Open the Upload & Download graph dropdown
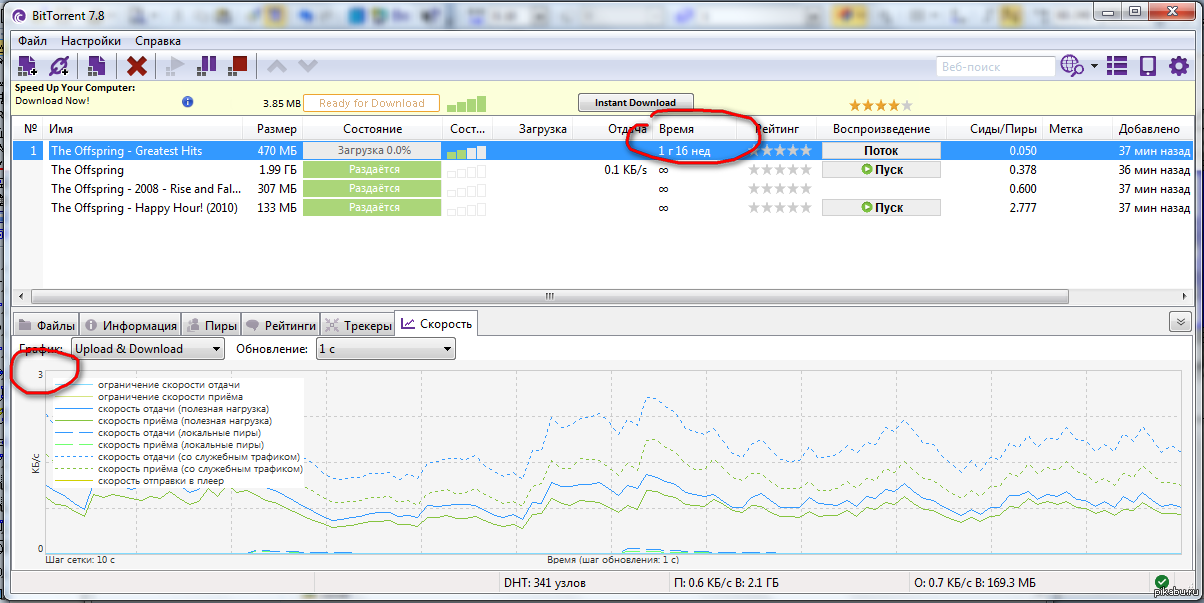Viewport: 1204px width, 603px height. tap(148, 349)
